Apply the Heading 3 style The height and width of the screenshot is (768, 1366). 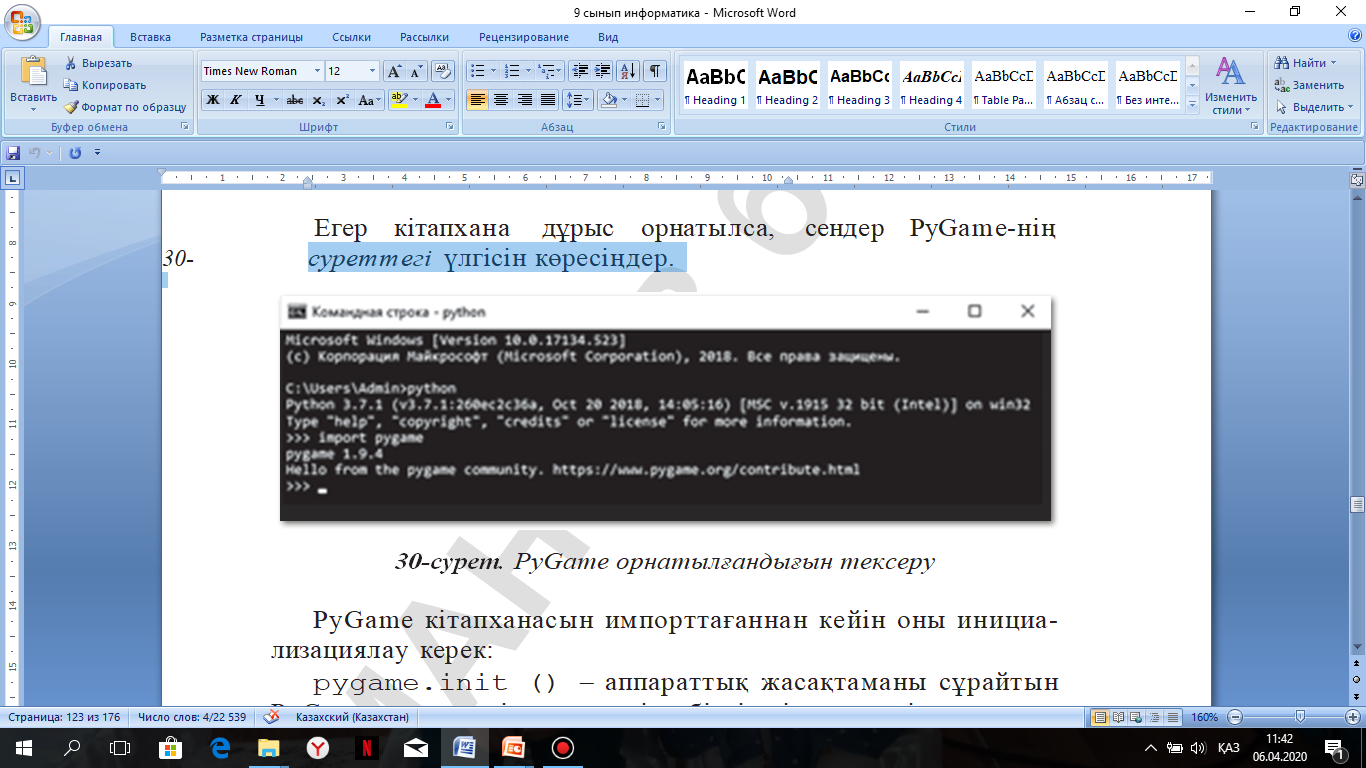tap(860, 86)
